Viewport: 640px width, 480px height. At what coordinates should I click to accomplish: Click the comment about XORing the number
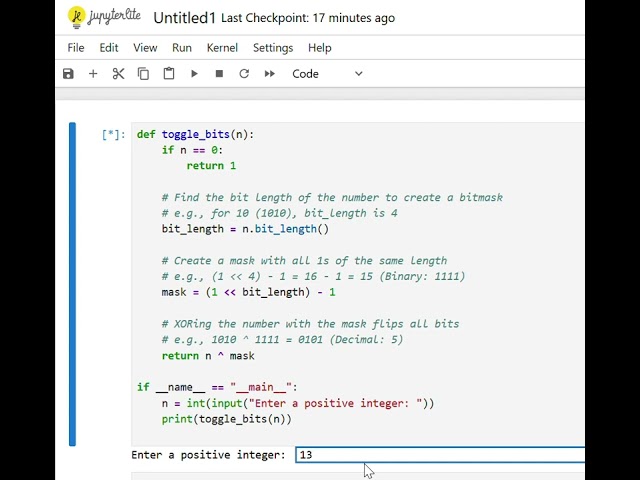click(310, 324)
